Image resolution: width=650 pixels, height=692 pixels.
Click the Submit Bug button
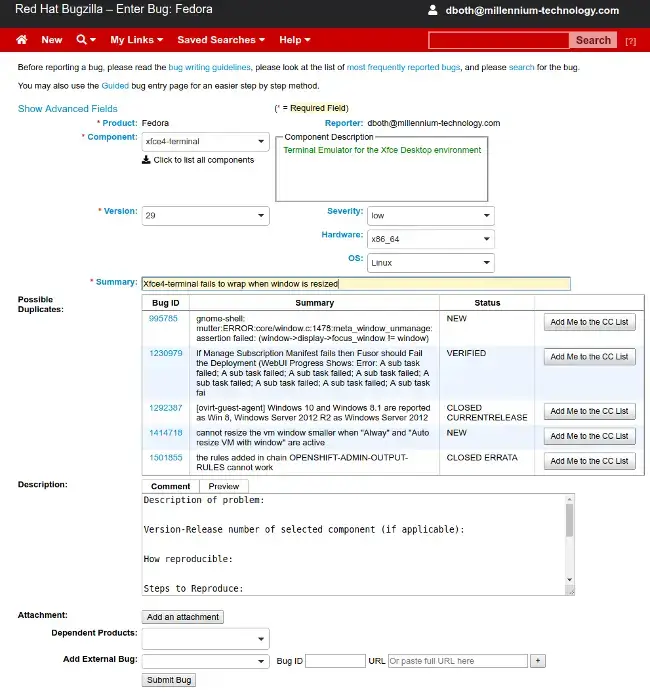(x=169, y=680)
